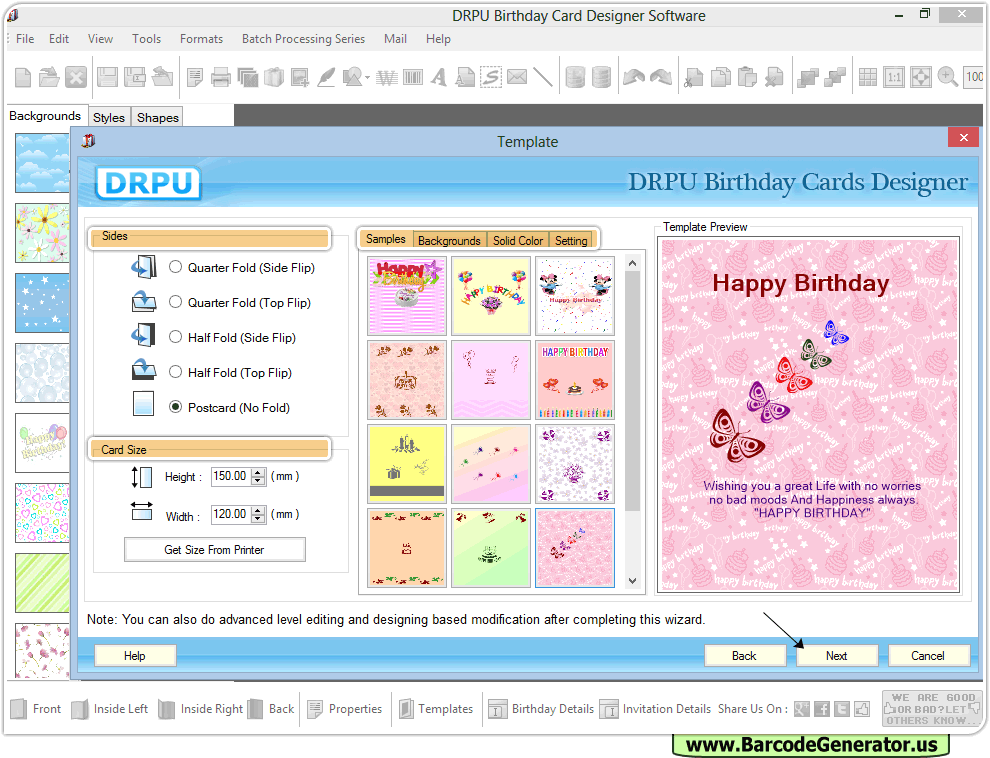Click the Email envelope toolbar icon

[516, 77]
